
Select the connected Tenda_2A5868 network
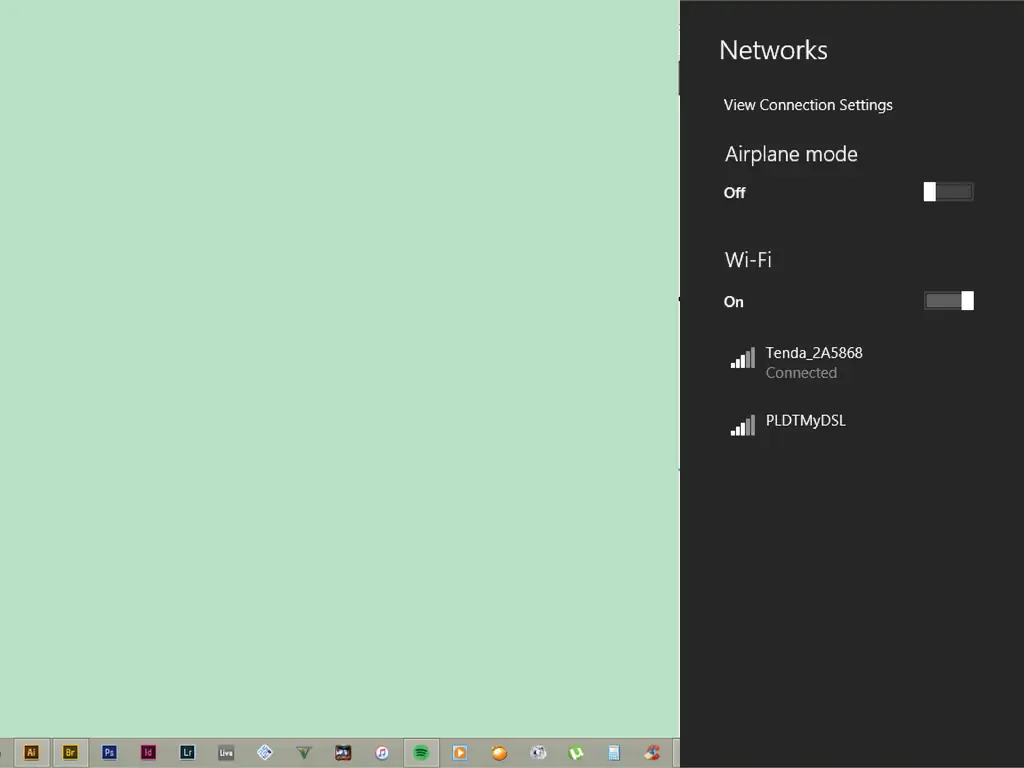coord(814,362)
